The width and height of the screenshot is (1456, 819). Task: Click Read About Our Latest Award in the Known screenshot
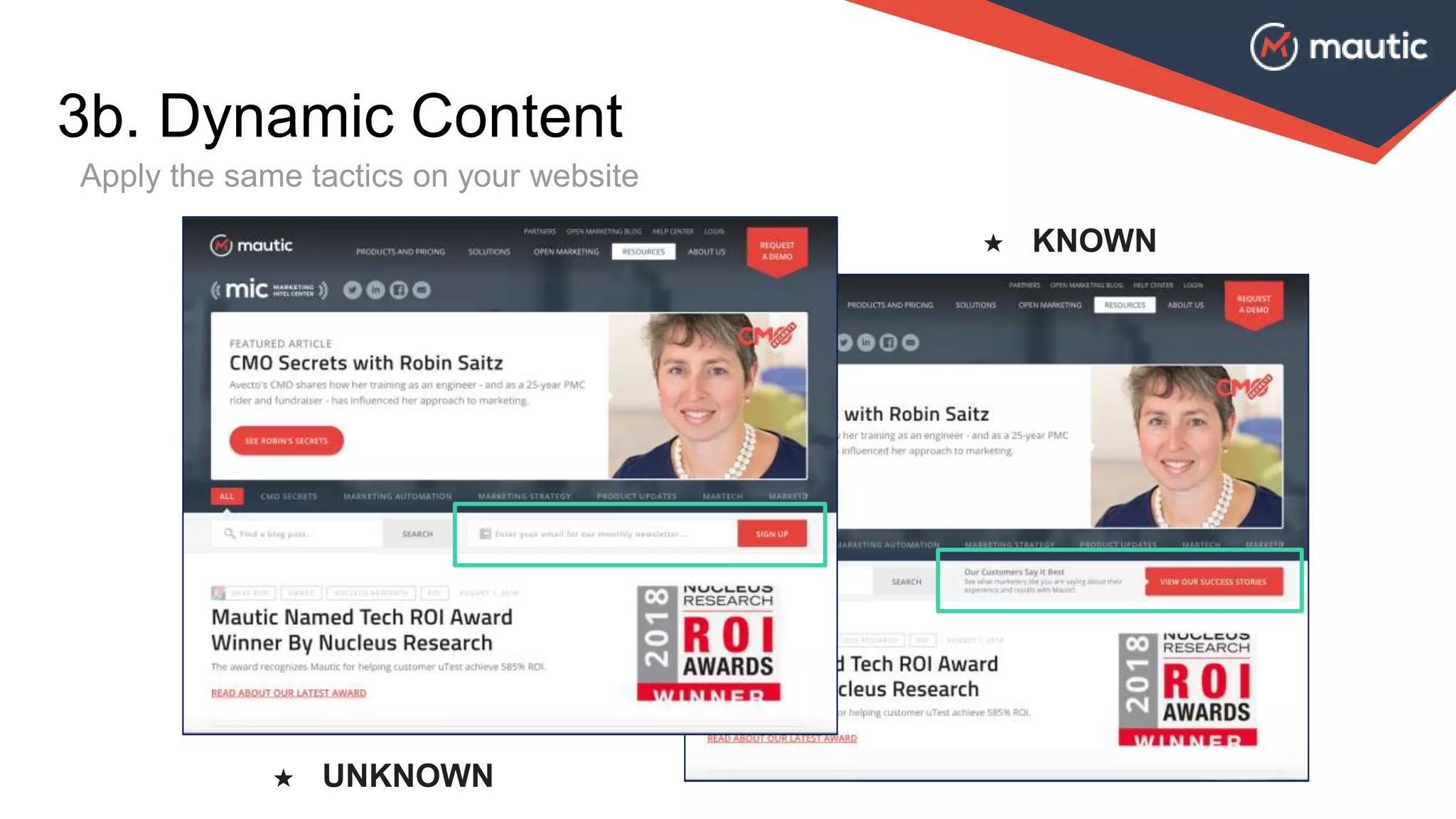pyautogui.click(x=782, y=739)
